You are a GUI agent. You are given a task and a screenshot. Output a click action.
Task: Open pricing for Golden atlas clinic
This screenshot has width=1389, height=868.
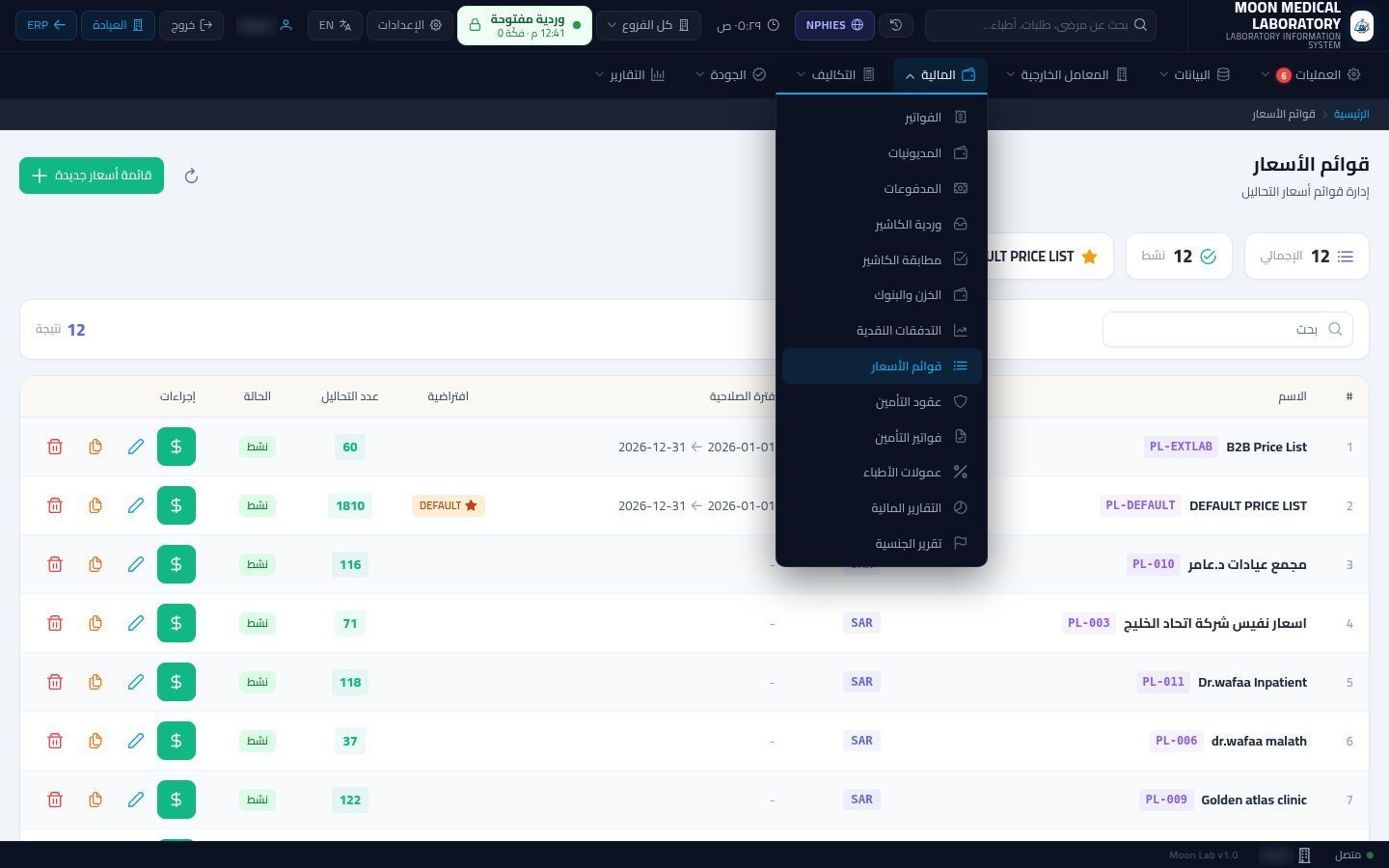(x=177, y=800)
